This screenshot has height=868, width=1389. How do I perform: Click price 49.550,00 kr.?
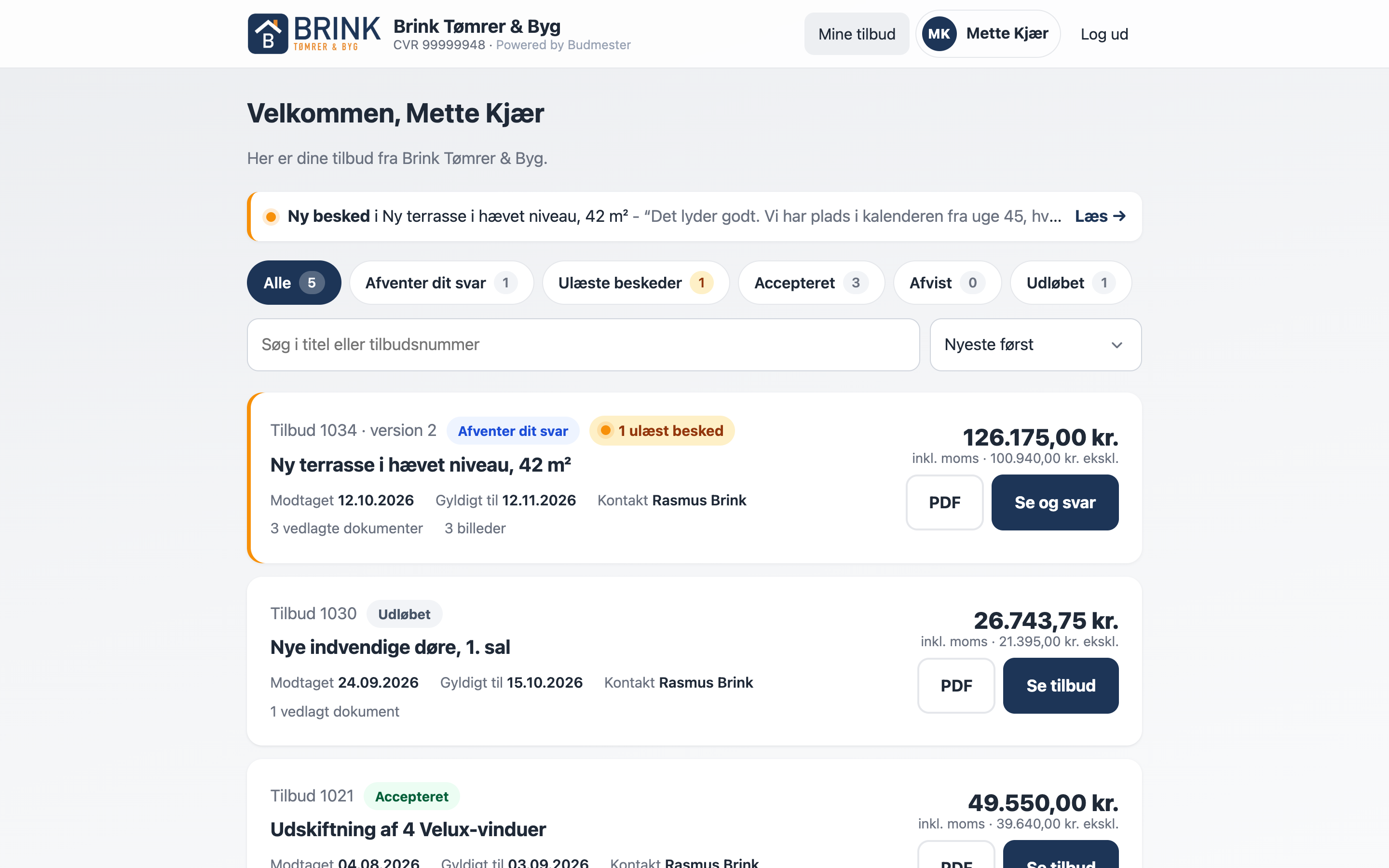(x=1043, y=802)
